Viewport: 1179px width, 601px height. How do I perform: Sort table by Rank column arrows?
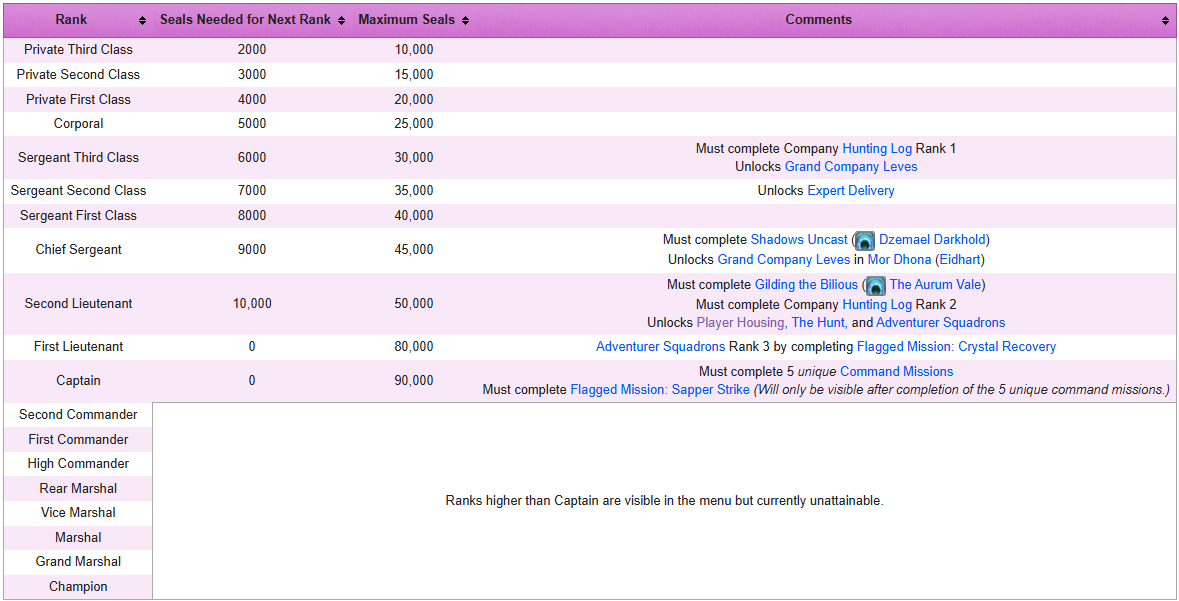tap(143, 20)
